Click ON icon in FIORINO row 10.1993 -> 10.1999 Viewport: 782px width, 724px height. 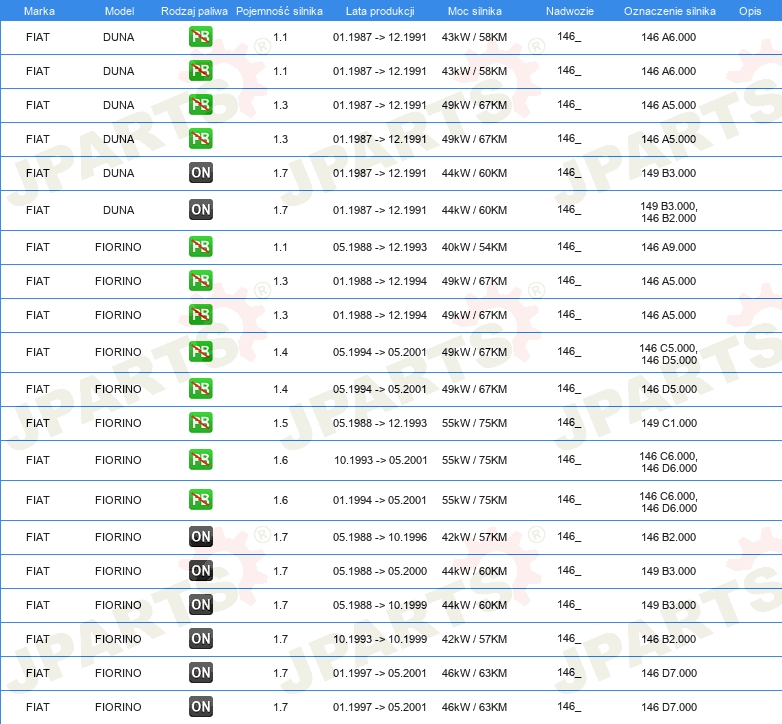(x=201, y=638)
